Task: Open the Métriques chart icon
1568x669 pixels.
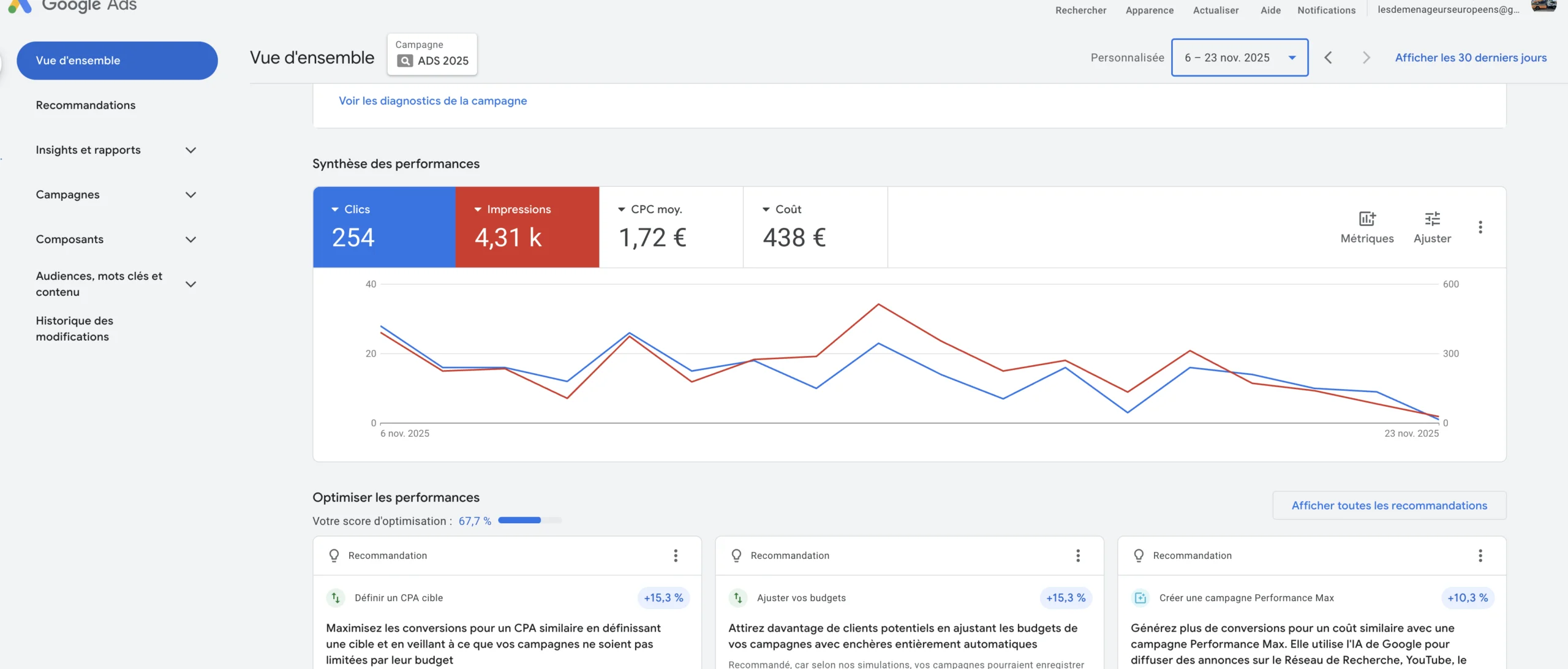Action: click(x=1366, y=219)
